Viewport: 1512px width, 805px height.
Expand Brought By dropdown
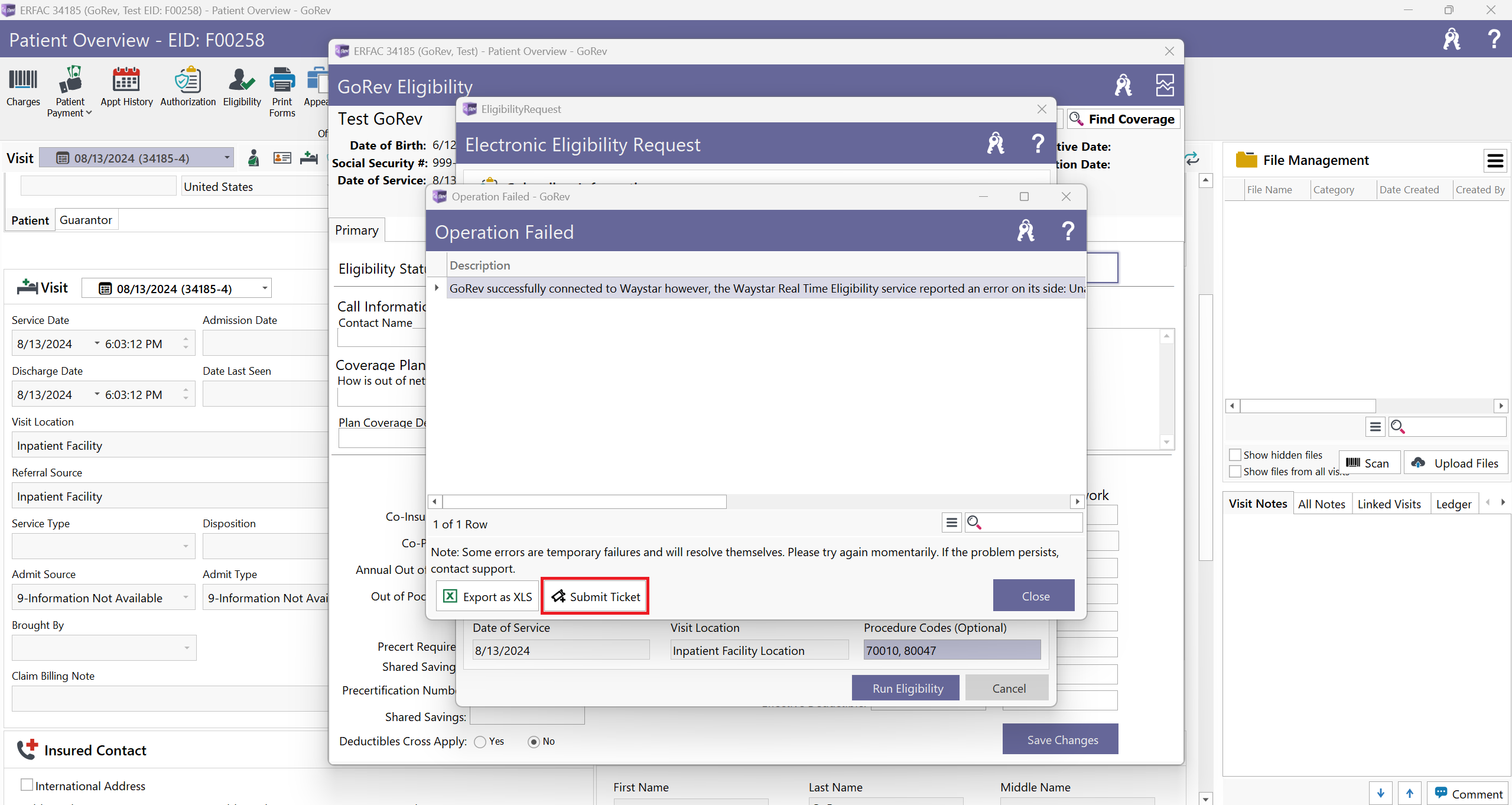coord(187,648)
